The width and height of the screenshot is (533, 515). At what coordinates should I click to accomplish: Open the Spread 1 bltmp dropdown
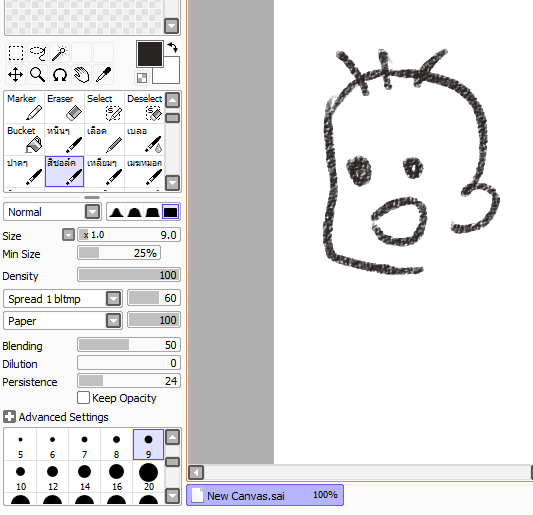coord(63,299)
